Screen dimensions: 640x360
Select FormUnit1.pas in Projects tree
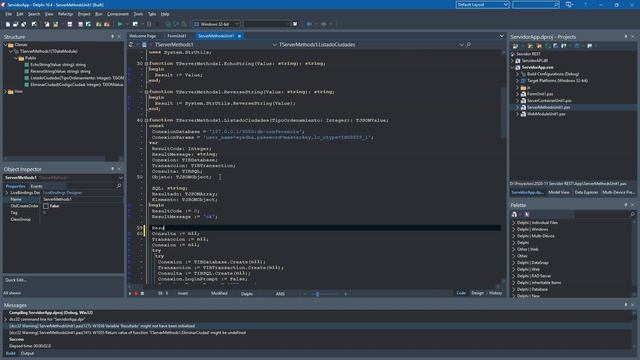click(540, 94)
